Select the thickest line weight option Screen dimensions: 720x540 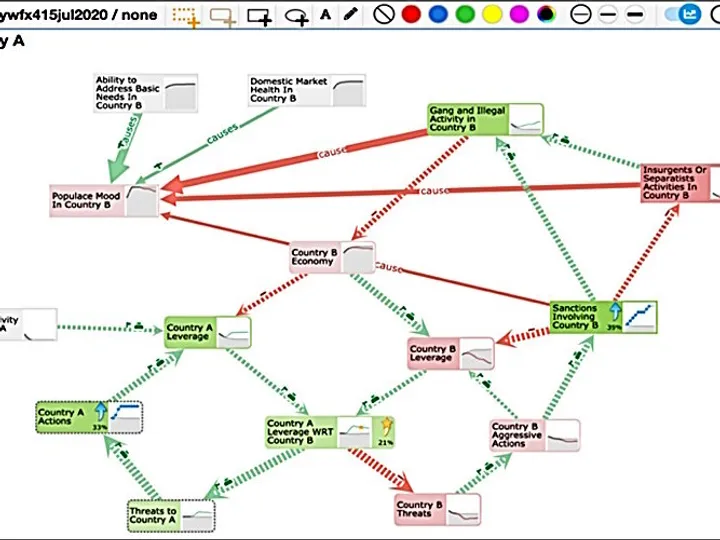click(x=634, y=15)
